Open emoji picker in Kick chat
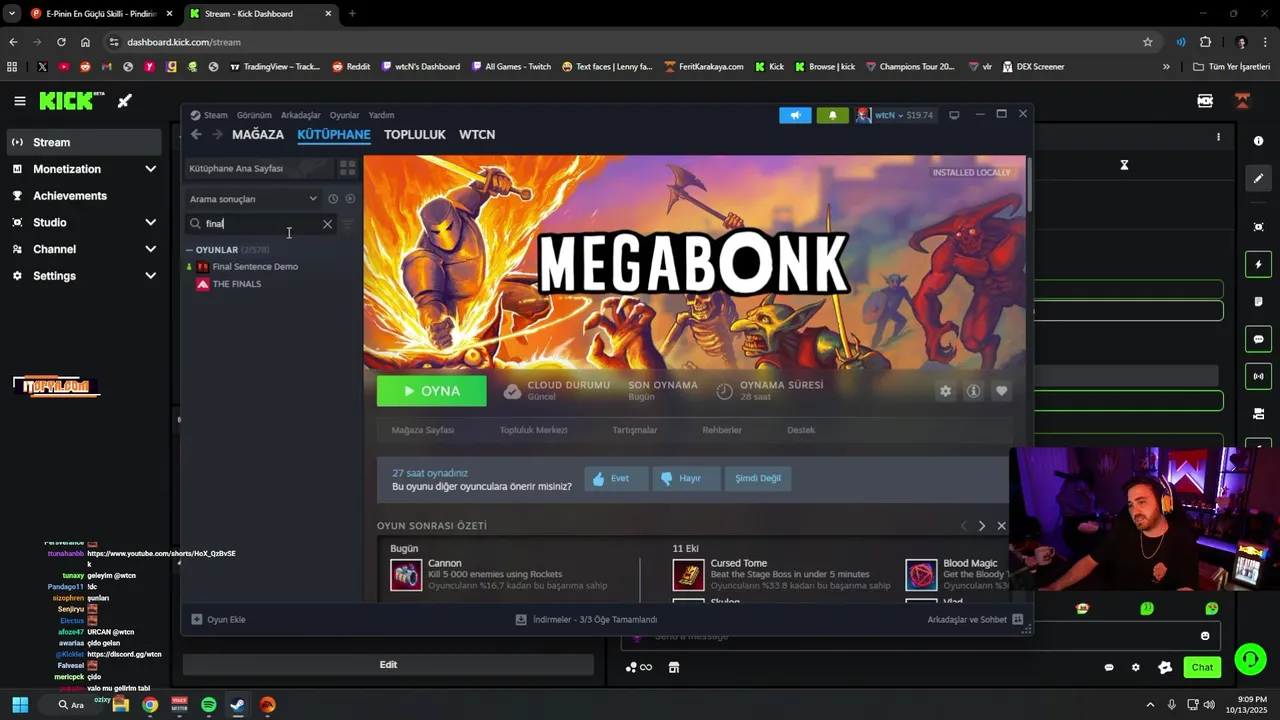Image resolution: width=1280 pixels, height=720 pixels. click(1204, 636)
